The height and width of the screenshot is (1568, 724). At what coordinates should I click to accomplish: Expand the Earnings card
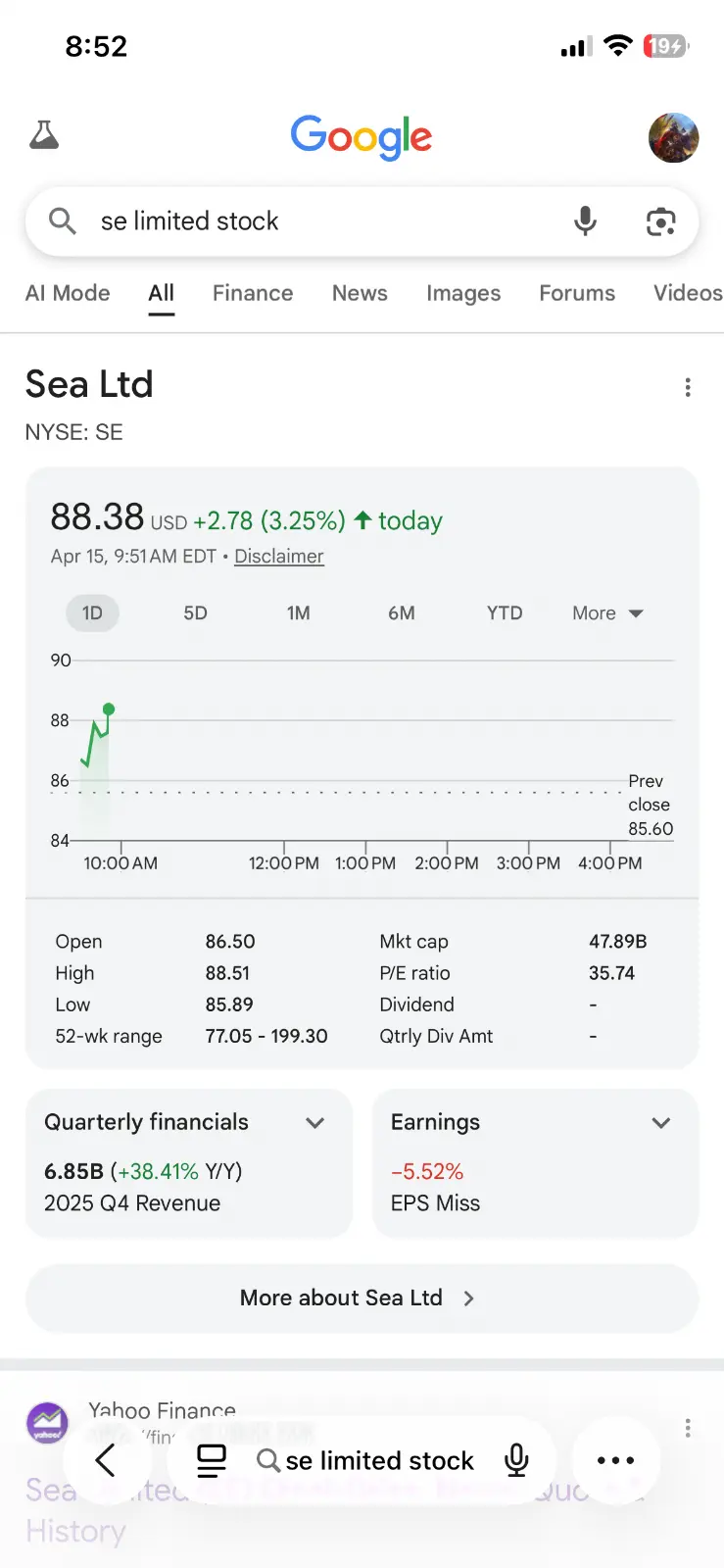click(x=661, y=1123)
